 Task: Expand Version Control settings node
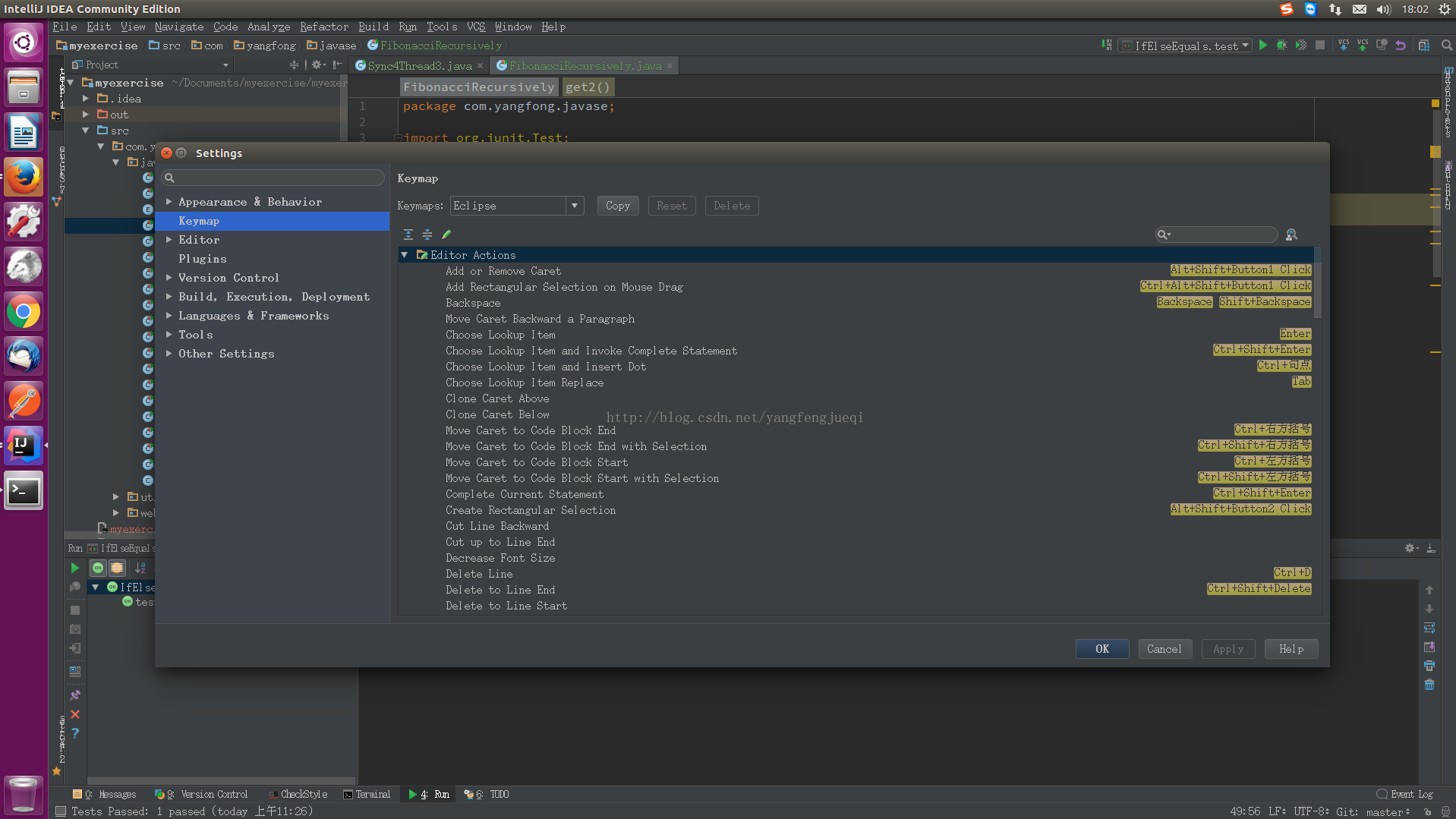tap(169, 278)
